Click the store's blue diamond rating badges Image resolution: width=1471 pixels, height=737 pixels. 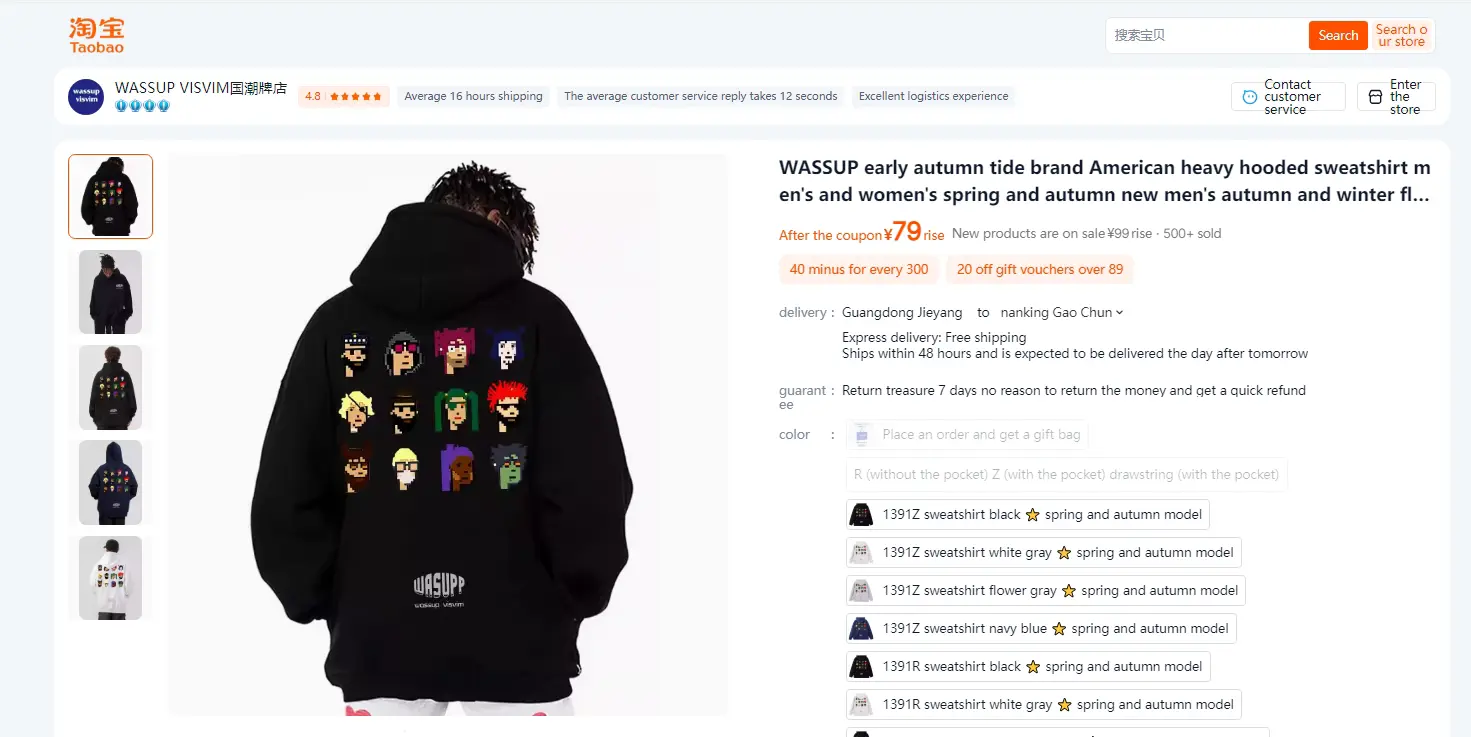pyautogui.click(x=143, y=106)
